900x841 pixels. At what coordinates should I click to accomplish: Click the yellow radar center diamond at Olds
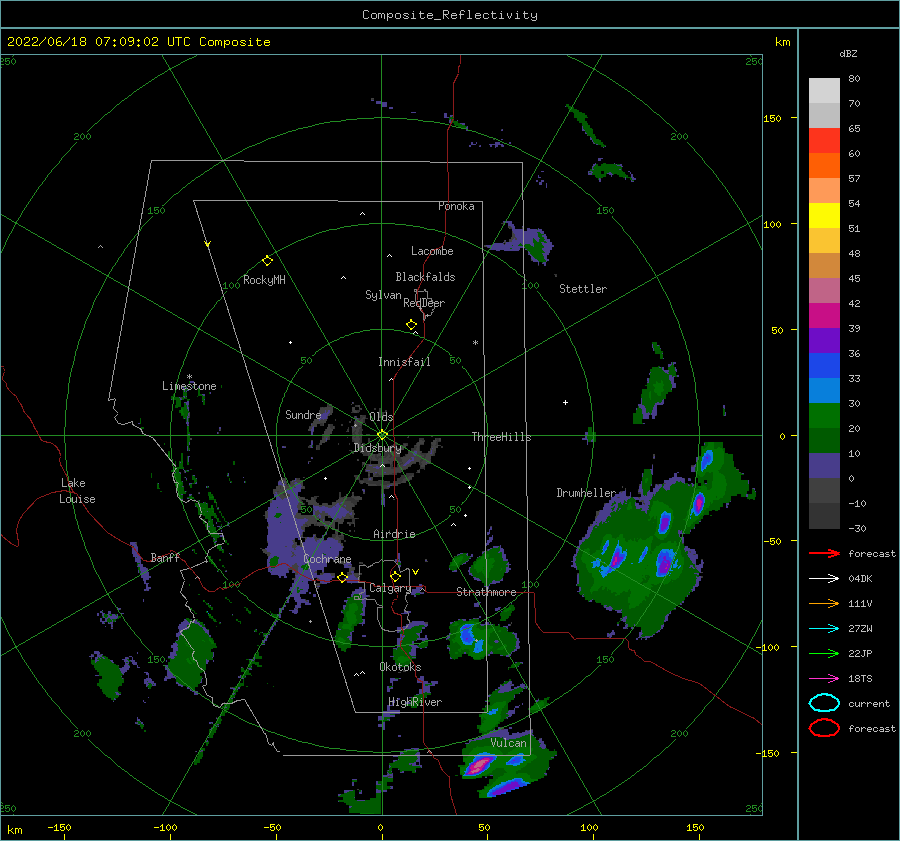382,435
